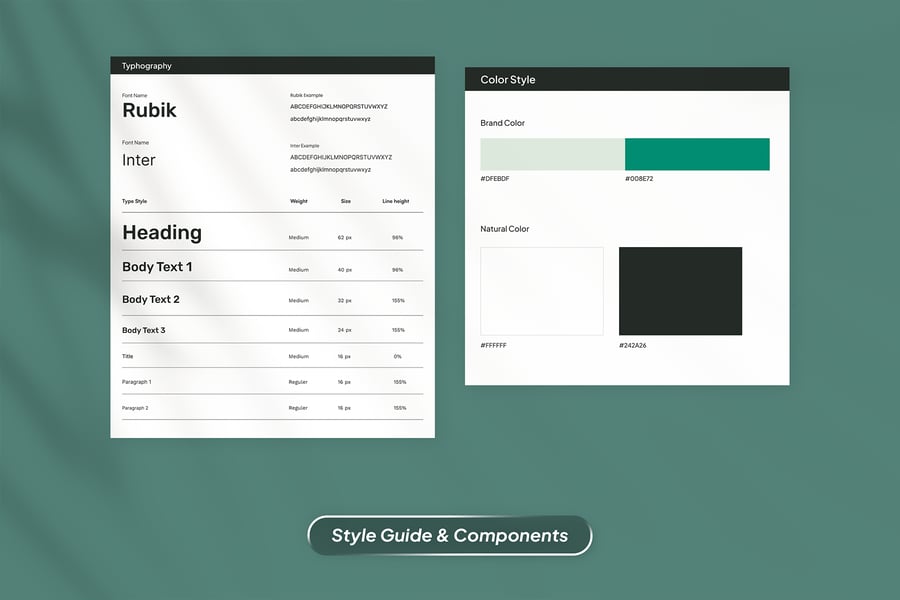
Task: Click the Paragraph 2 style row
Action: 135,408
